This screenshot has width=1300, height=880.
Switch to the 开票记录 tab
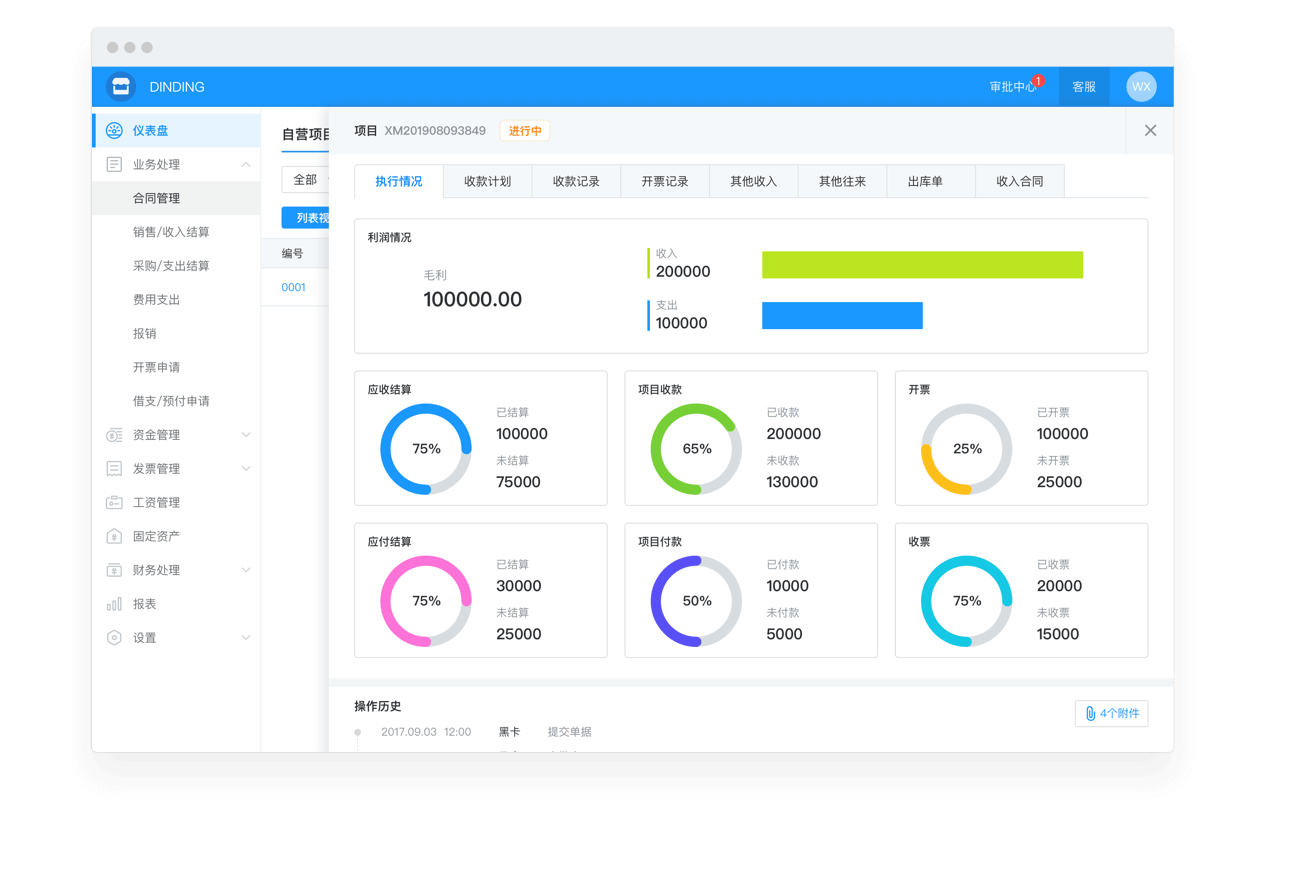pyautogui.click(x=665, y=181)
